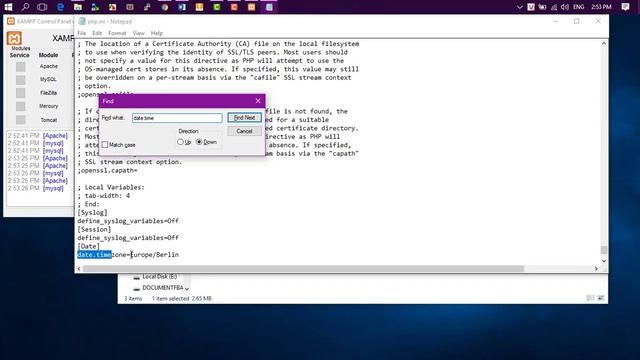Open taskbar search magnifier
Screen dimensions: 640x360
(x=25, y=7)
